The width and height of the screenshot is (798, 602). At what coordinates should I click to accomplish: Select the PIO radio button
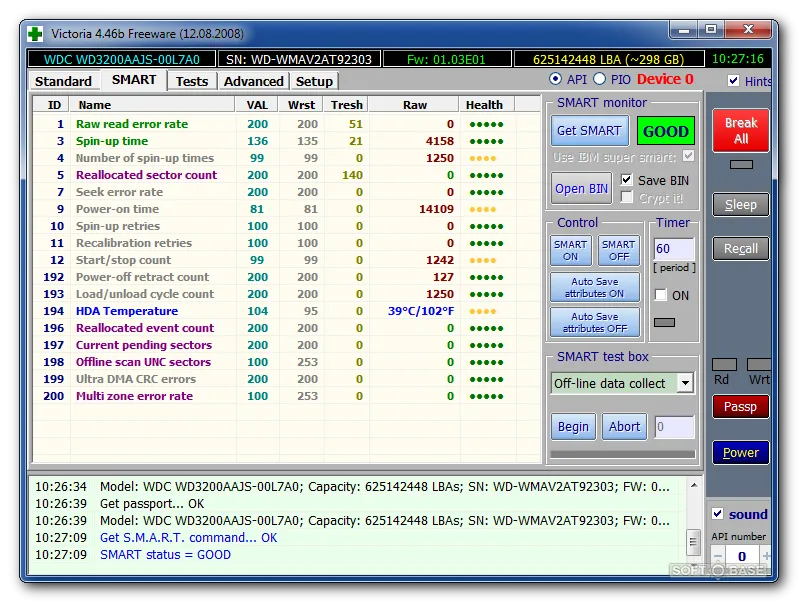(x=600, y=79)
